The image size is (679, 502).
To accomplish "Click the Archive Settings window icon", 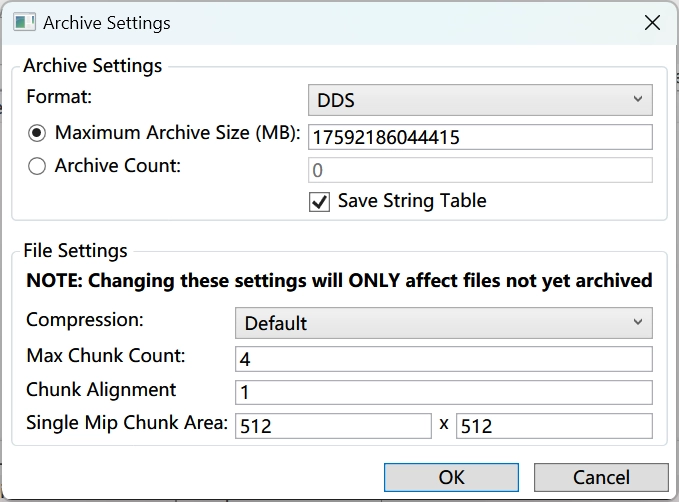I will pos(24,22).
